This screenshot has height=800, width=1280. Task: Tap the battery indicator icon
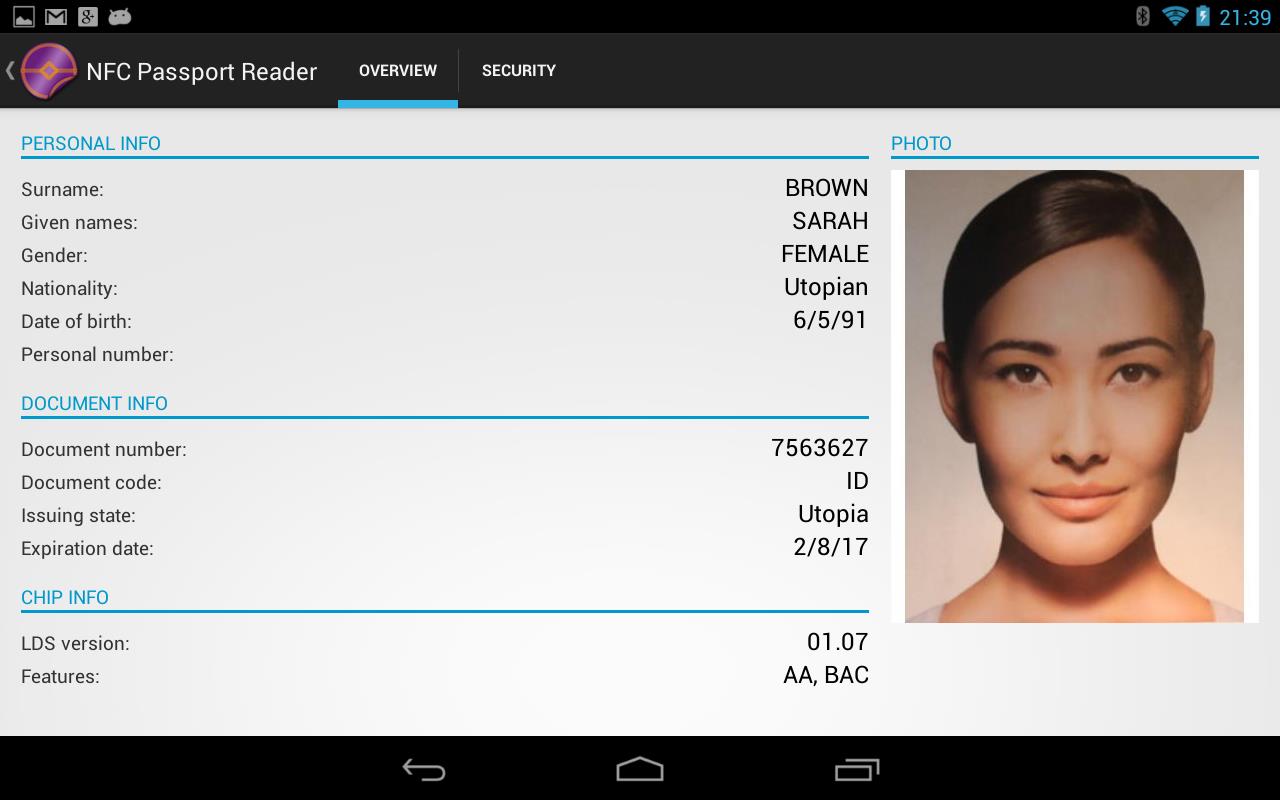pyautogui.click(x=1203, y=16)
